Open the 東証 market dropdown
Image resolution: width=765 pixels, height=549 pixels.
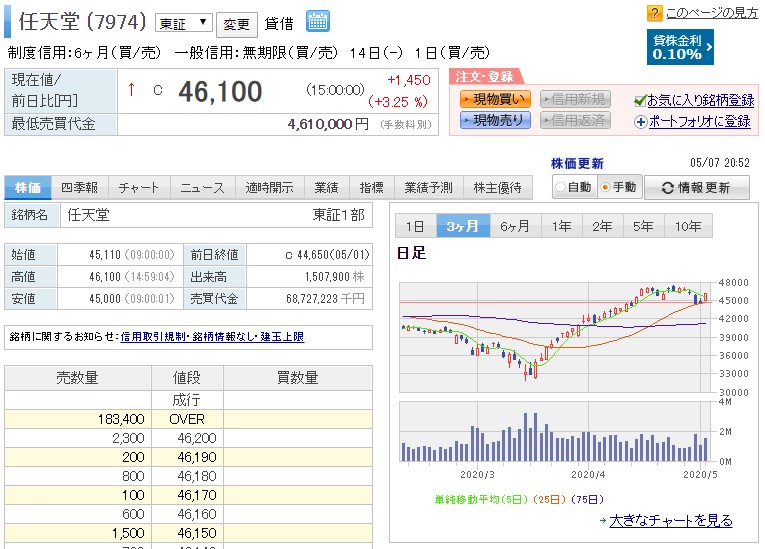coord(183,23)
